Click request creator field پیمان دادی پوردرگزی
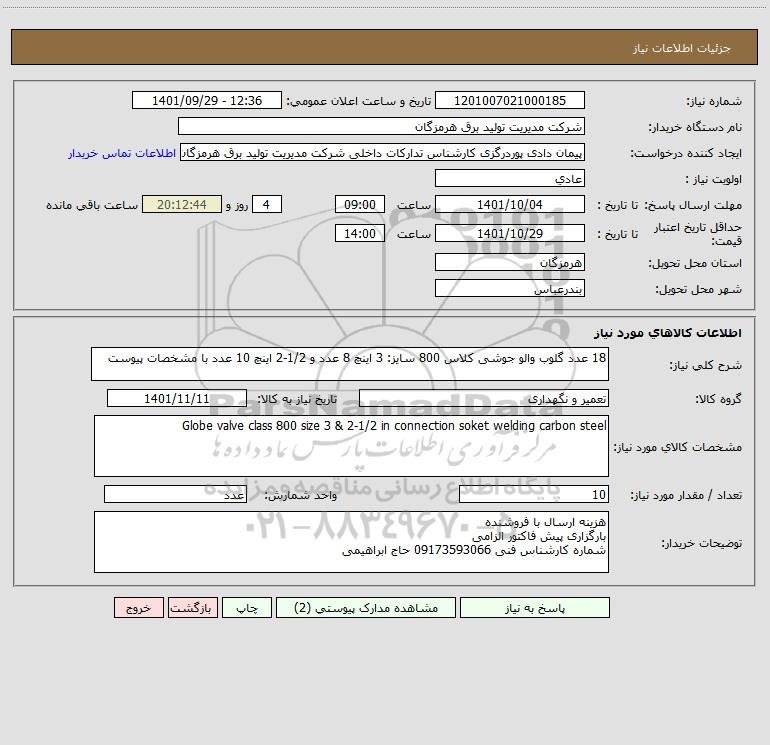The width and height of the screenshot is (770, 745). [383, 152]
